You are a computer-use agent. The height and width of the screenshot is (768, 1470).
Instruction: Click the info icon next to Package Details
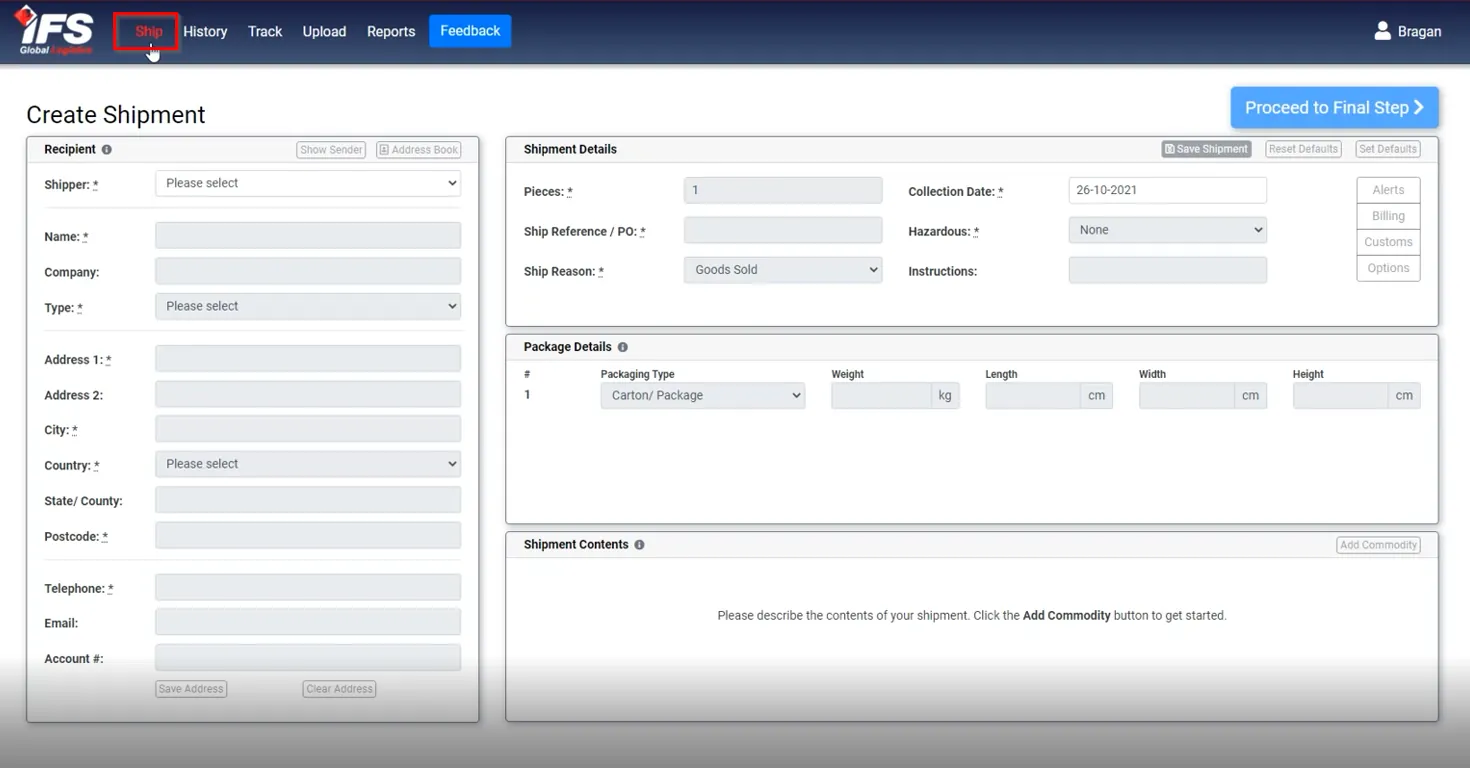tap(622, 347)
